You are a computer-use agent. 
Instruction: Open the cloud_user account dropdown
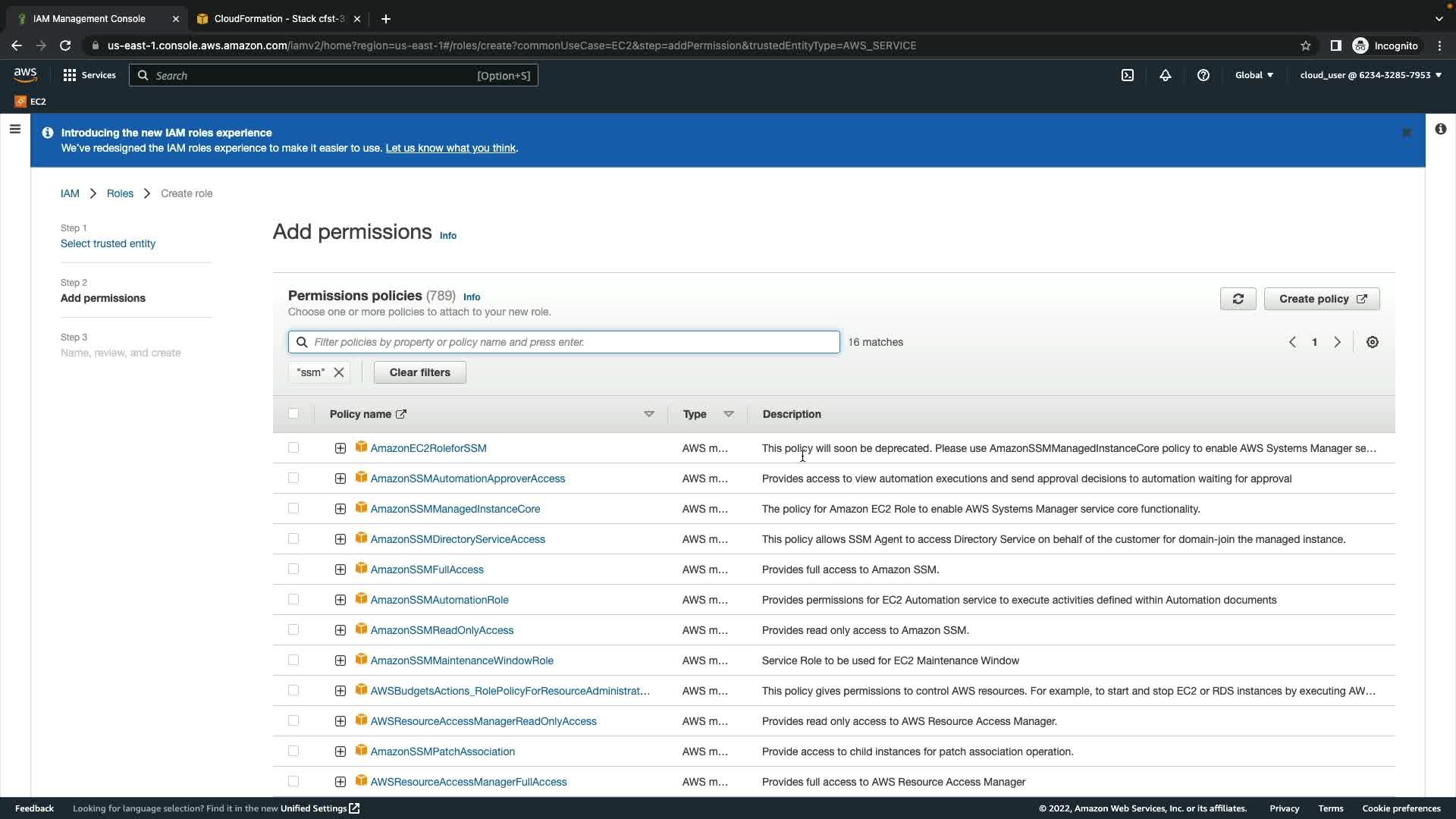1370,75
